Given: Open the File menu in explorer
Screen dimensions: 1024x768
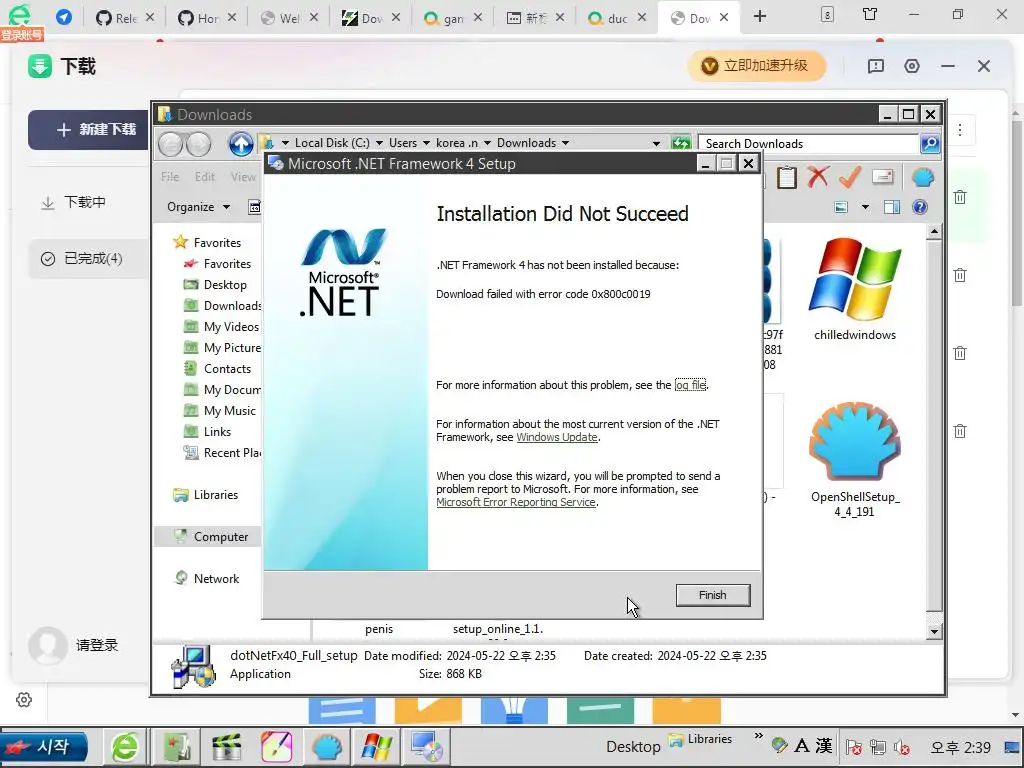Looking at the screenshot, I should [170, 177].
